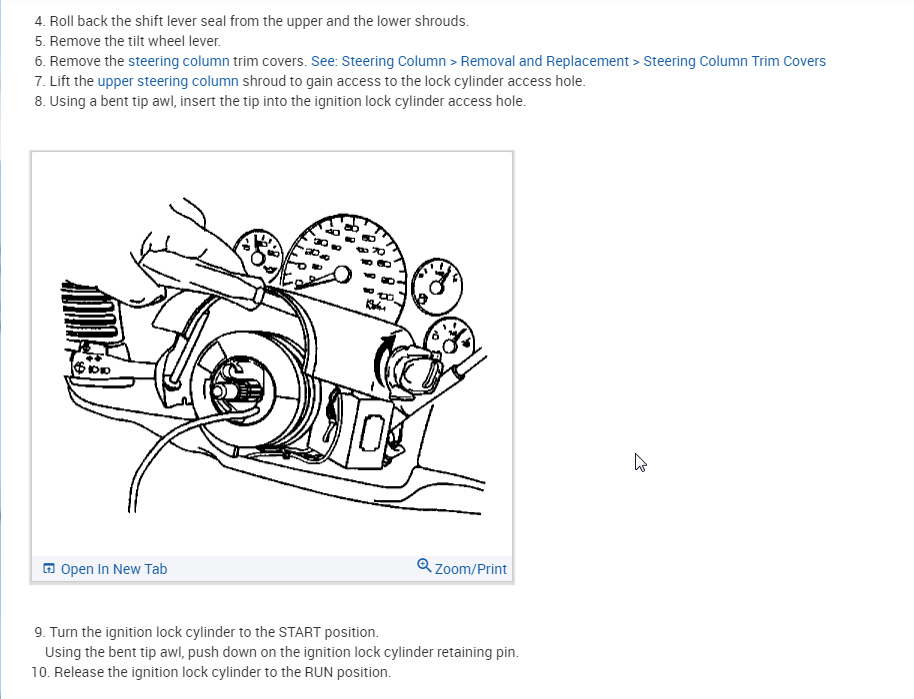Click the steering column hub in the drawing
Viewport: 914px width, 699px height.
tap(238, 388)
